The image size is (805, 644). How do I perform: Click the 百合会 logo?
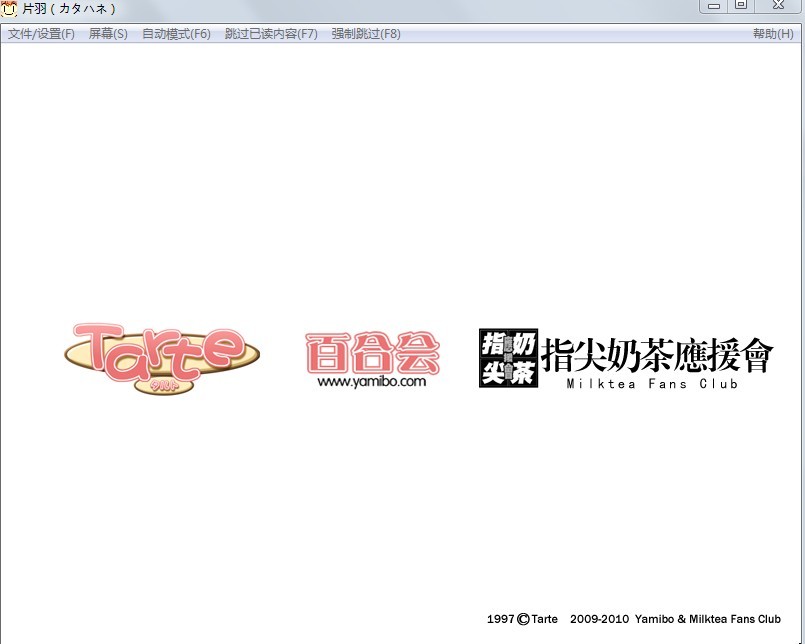coord(372,353)
